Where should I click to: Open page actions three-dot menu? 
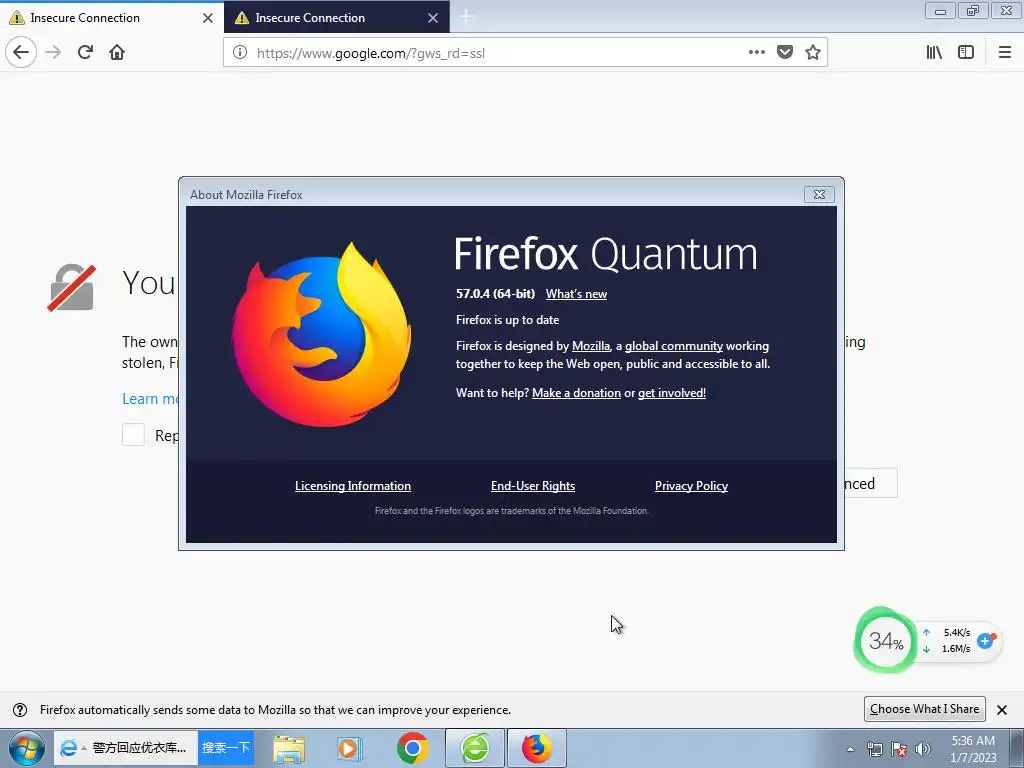(x=756, y=52)
